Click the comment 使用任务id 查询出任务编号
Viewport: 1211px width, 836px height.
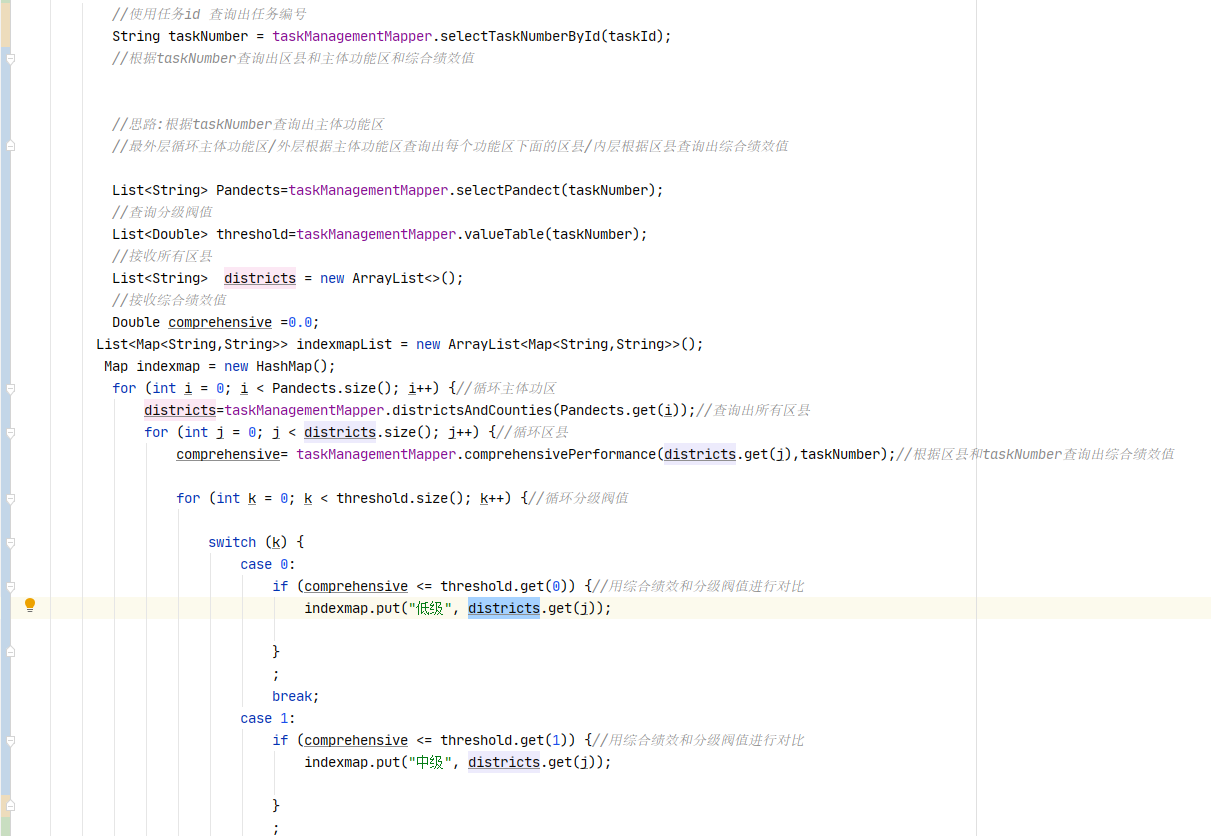pos(210,14)
